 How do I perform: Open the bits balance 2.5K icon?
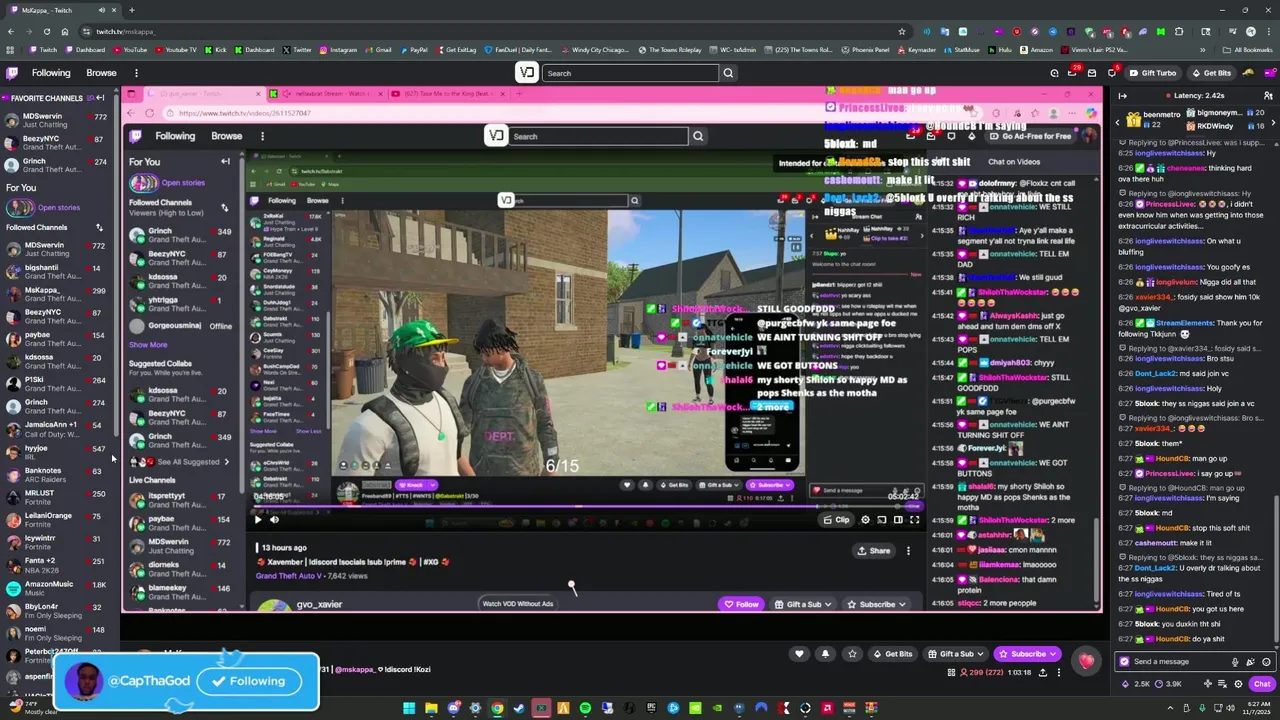click(x=1137, y=684)
